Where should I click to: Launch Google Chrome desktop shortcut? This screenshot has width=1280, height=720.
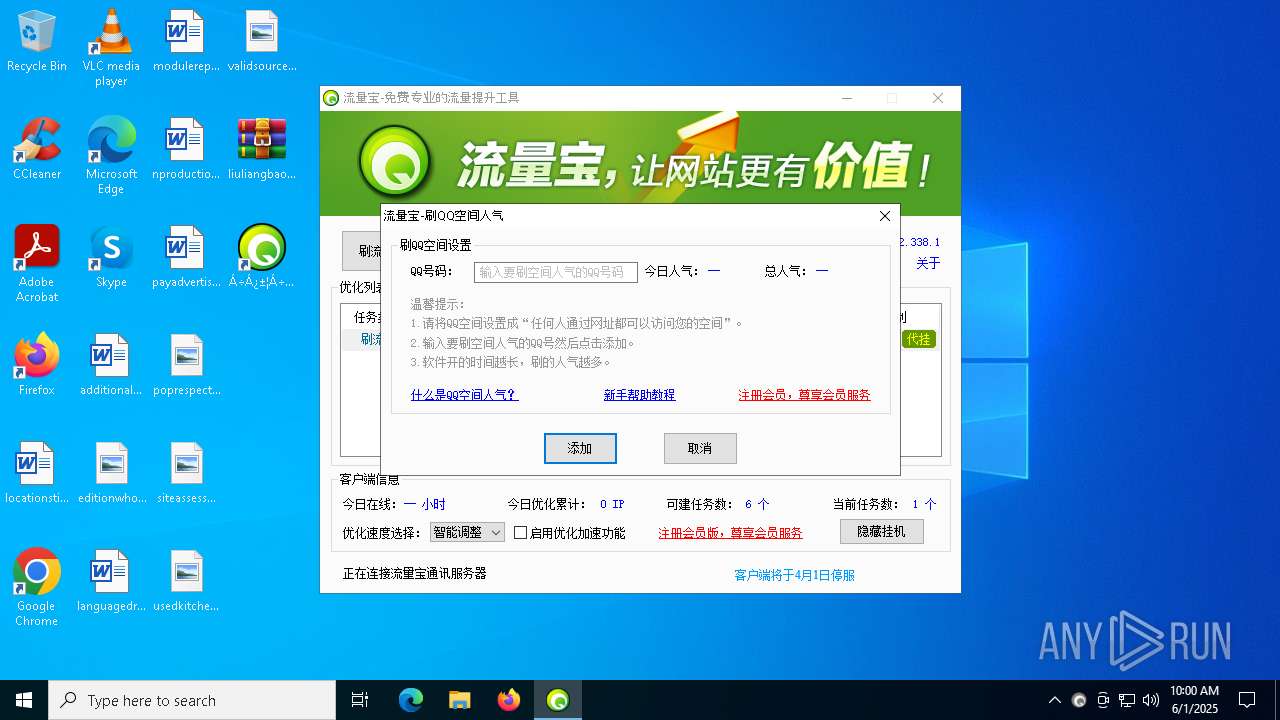(x=37, y=588)
